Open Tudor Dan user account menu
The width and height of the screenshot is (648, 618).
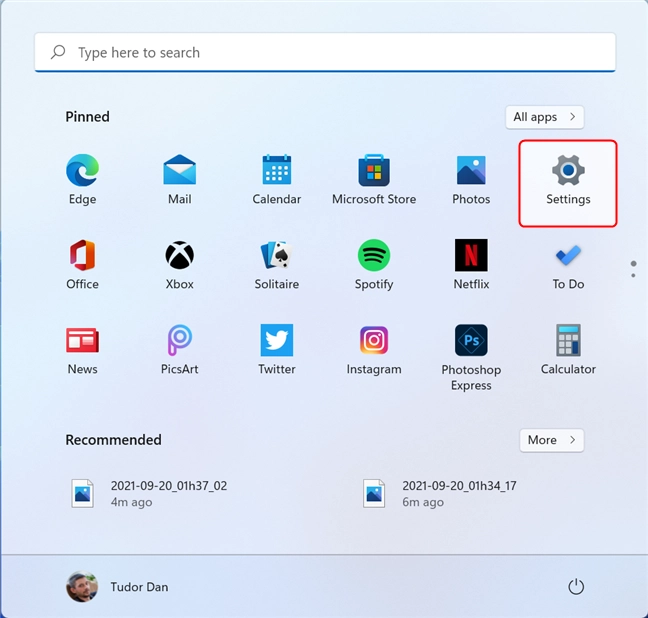(x=117, y=587)
